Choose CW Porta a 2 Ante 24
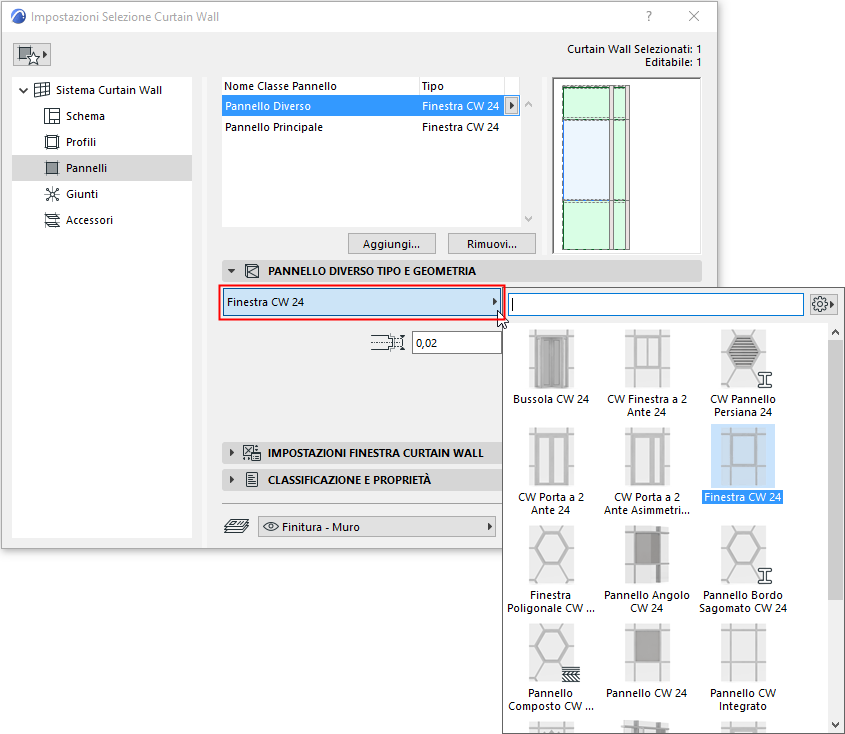Viewport: 845px width, 734px height. [x=551, y=472]
